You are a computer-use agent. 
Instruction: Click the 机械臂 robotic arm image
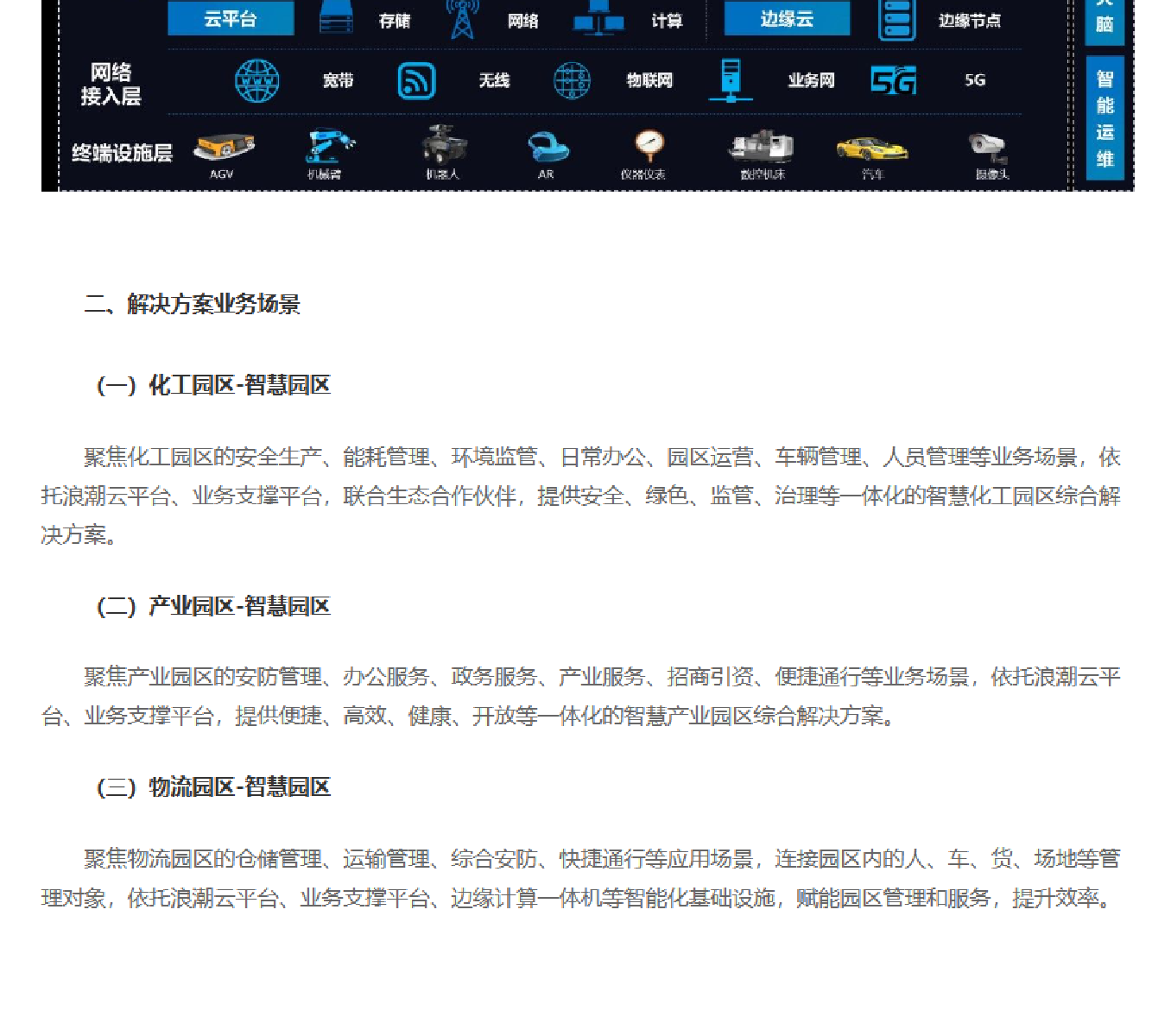329,145
